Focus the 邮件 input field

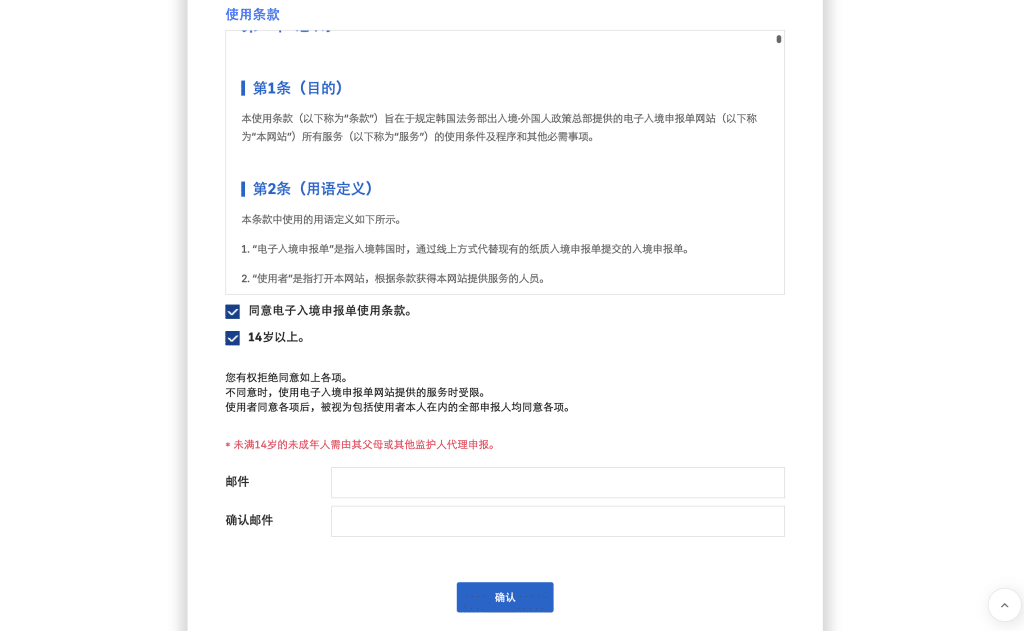click(x=557, y=482)
